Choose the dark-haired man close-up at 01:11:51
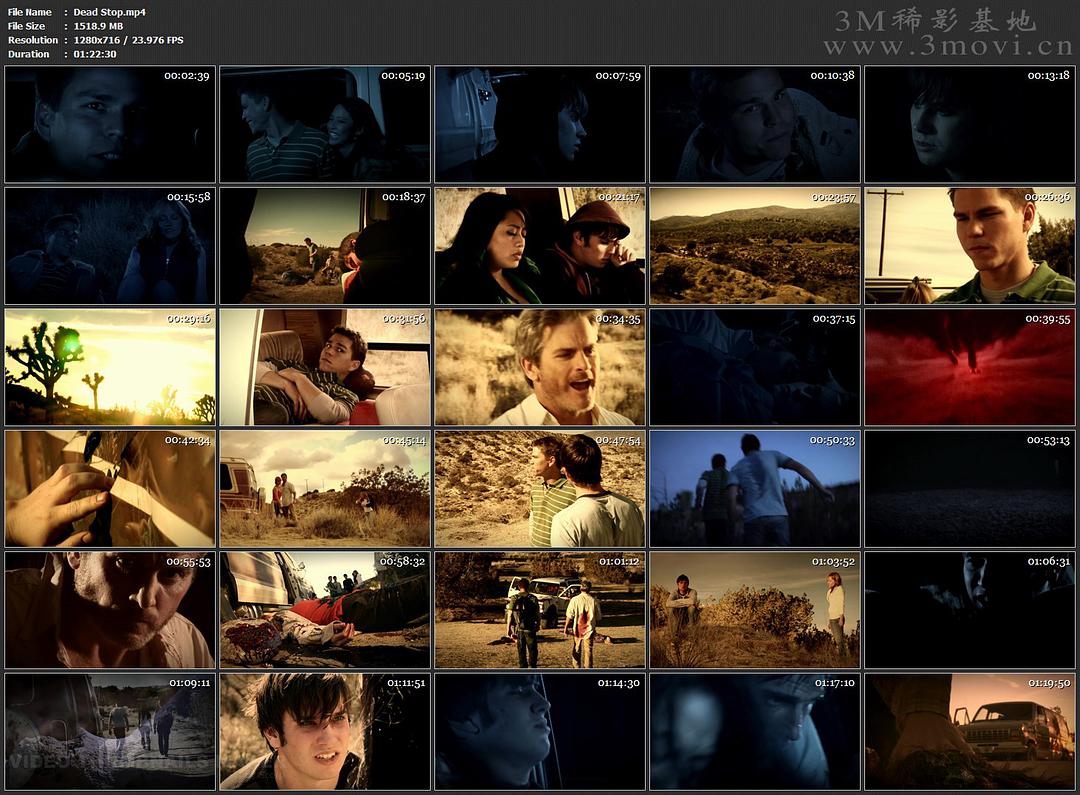This screenshot has height=795, width=1080. point(325,732)
